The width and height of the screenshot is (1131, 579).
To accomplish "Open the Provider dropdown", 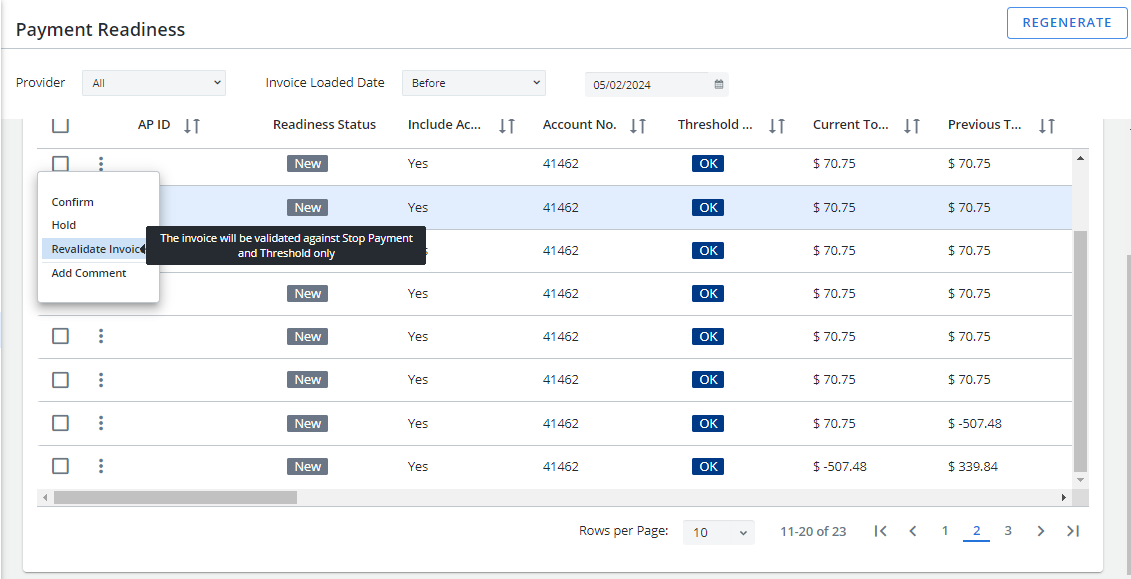I will click(x=154, y=83).
